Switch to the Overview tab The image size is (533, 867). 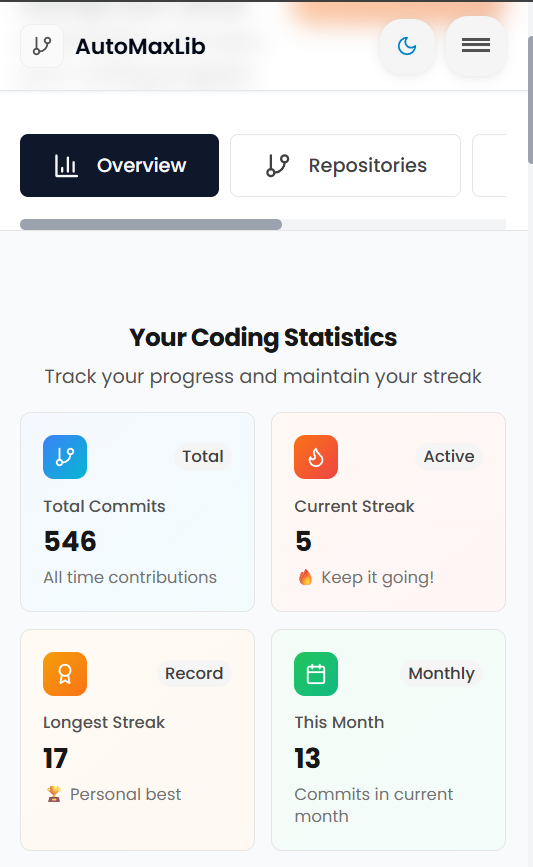[x=119, y=165]
